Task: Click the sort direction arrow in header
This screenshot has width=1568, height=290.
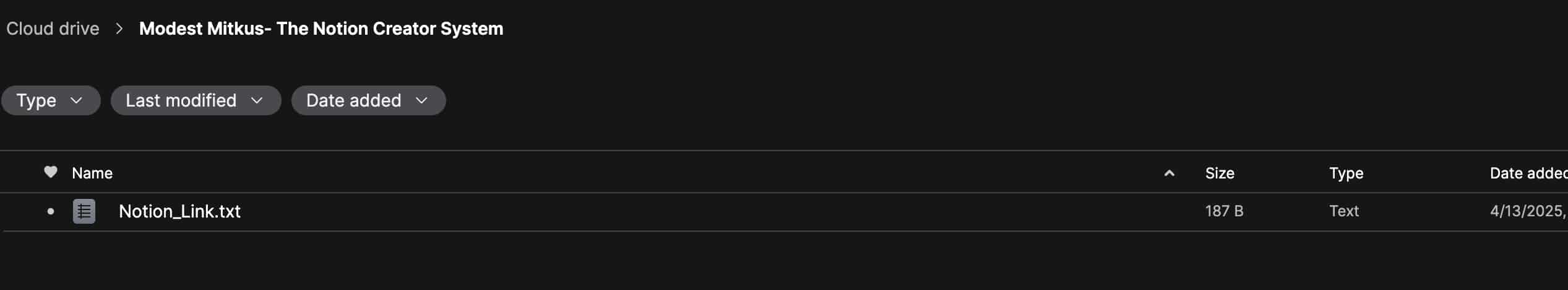Action: coord(1169,174)
